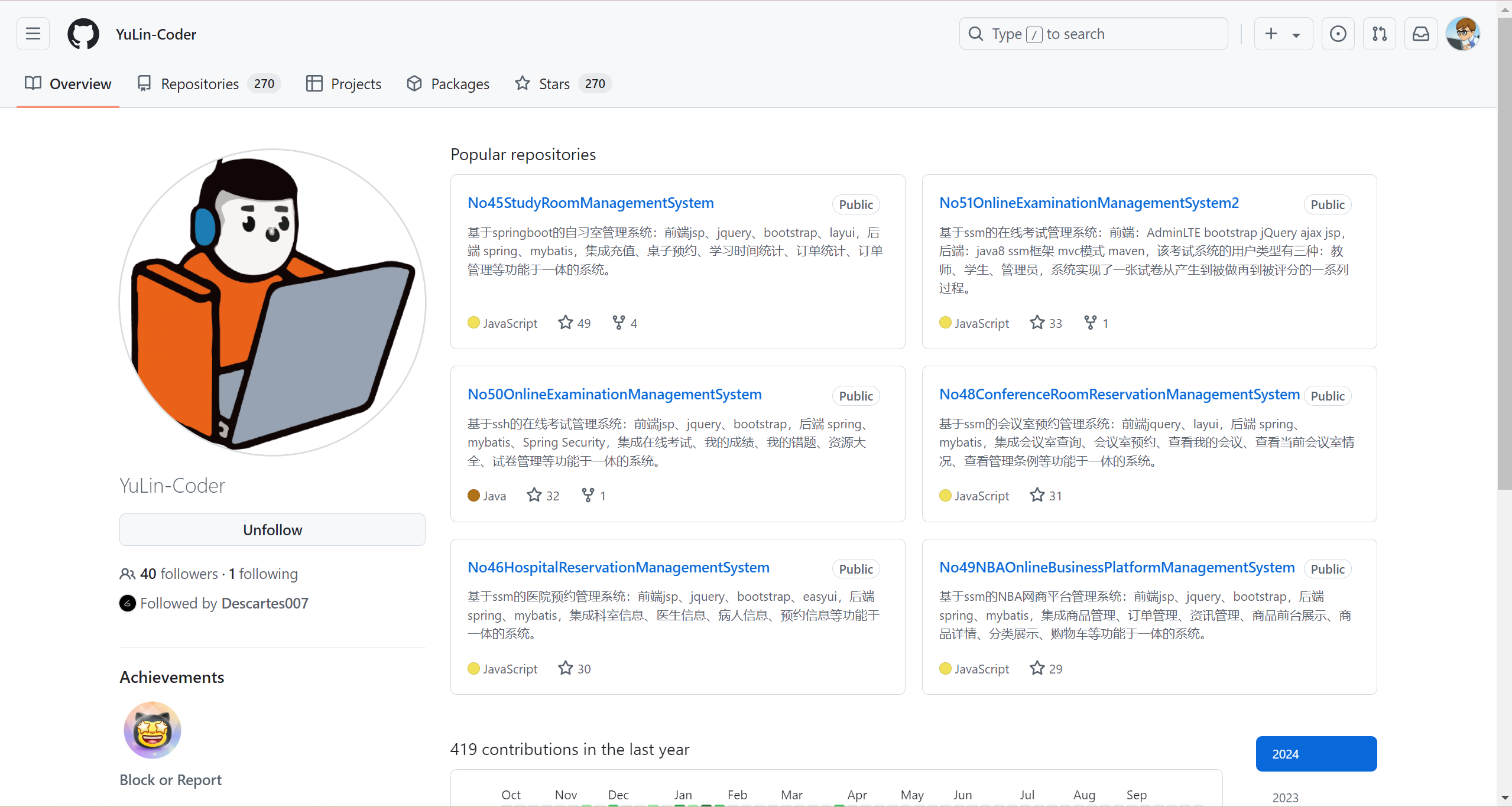
Task: Click the Public badge on No45StudyRoom
Action: coord(856,204)
